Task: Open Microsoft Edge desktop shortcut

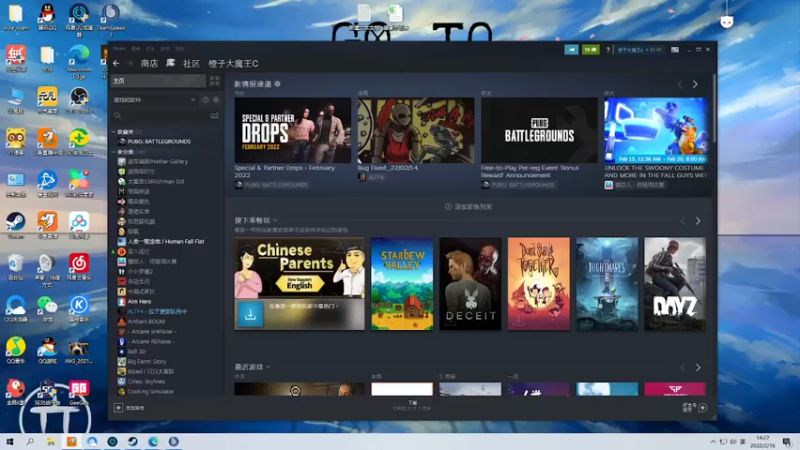Action: pyautogui.click(x=79, y=61)
